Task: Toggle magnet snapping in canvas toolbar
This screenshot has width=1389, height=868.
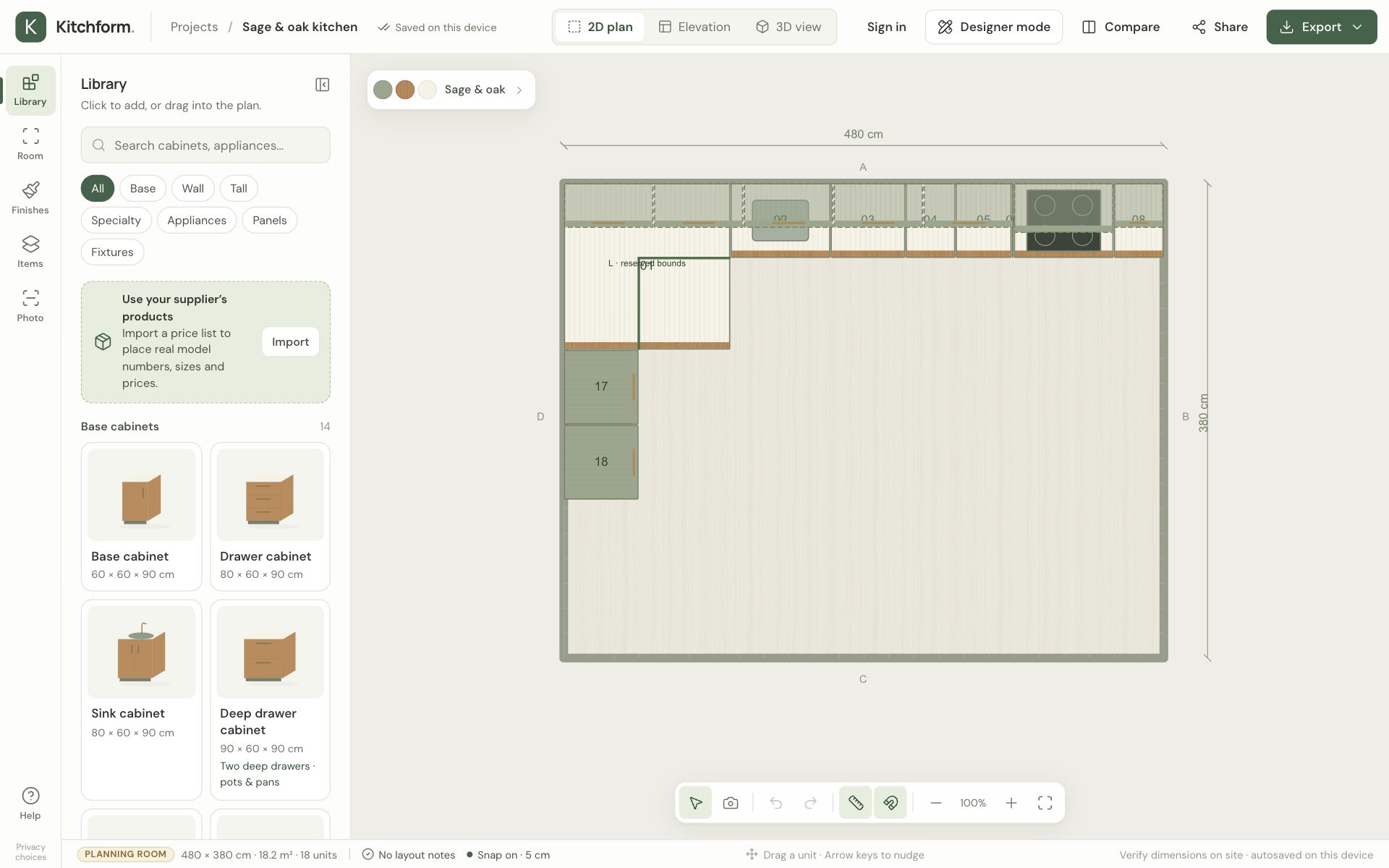Action: pos(891,803)
